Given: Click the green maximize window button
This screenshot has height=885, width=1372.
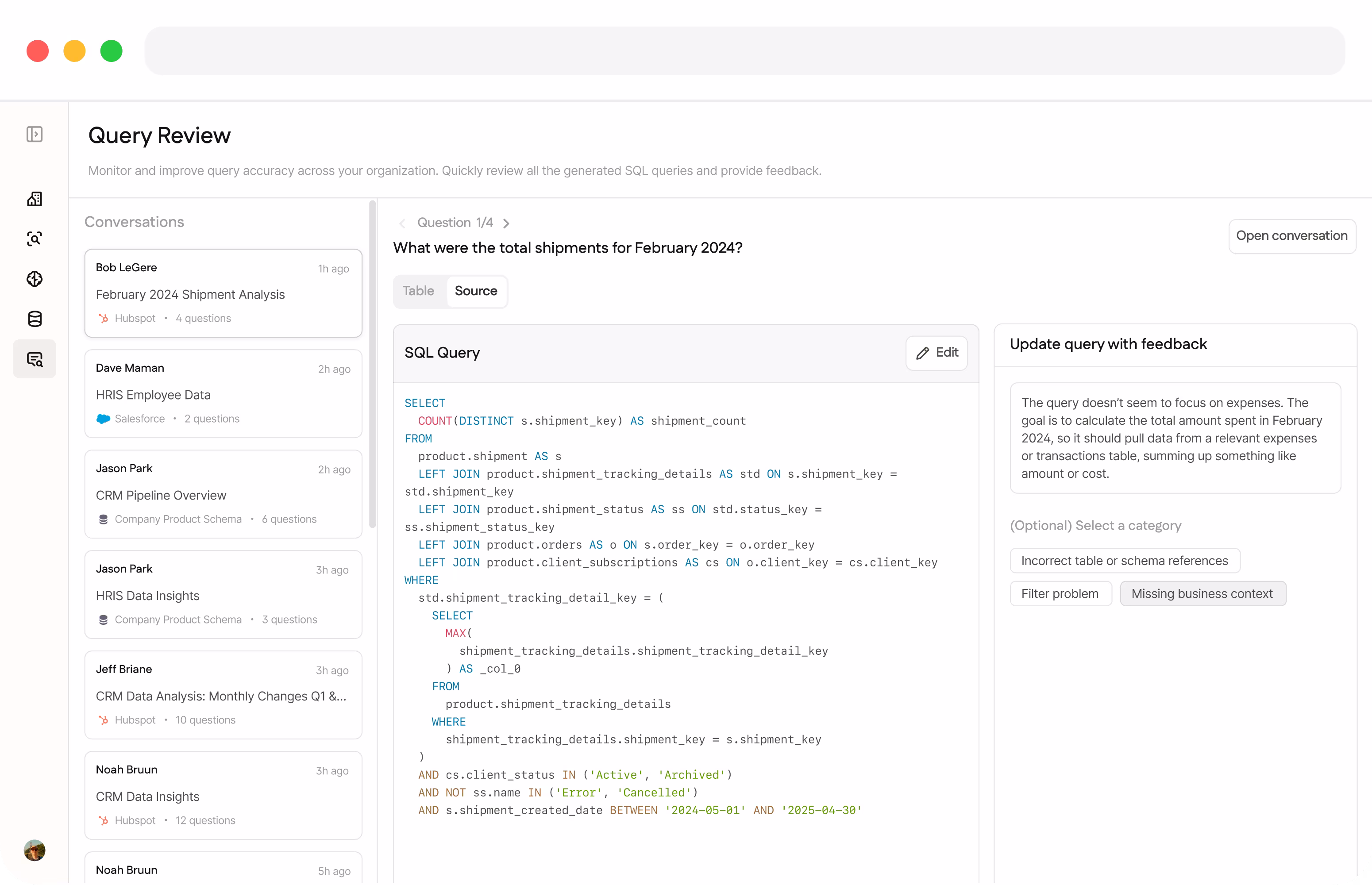Looking at the screenshot, I should click(111, 50).
